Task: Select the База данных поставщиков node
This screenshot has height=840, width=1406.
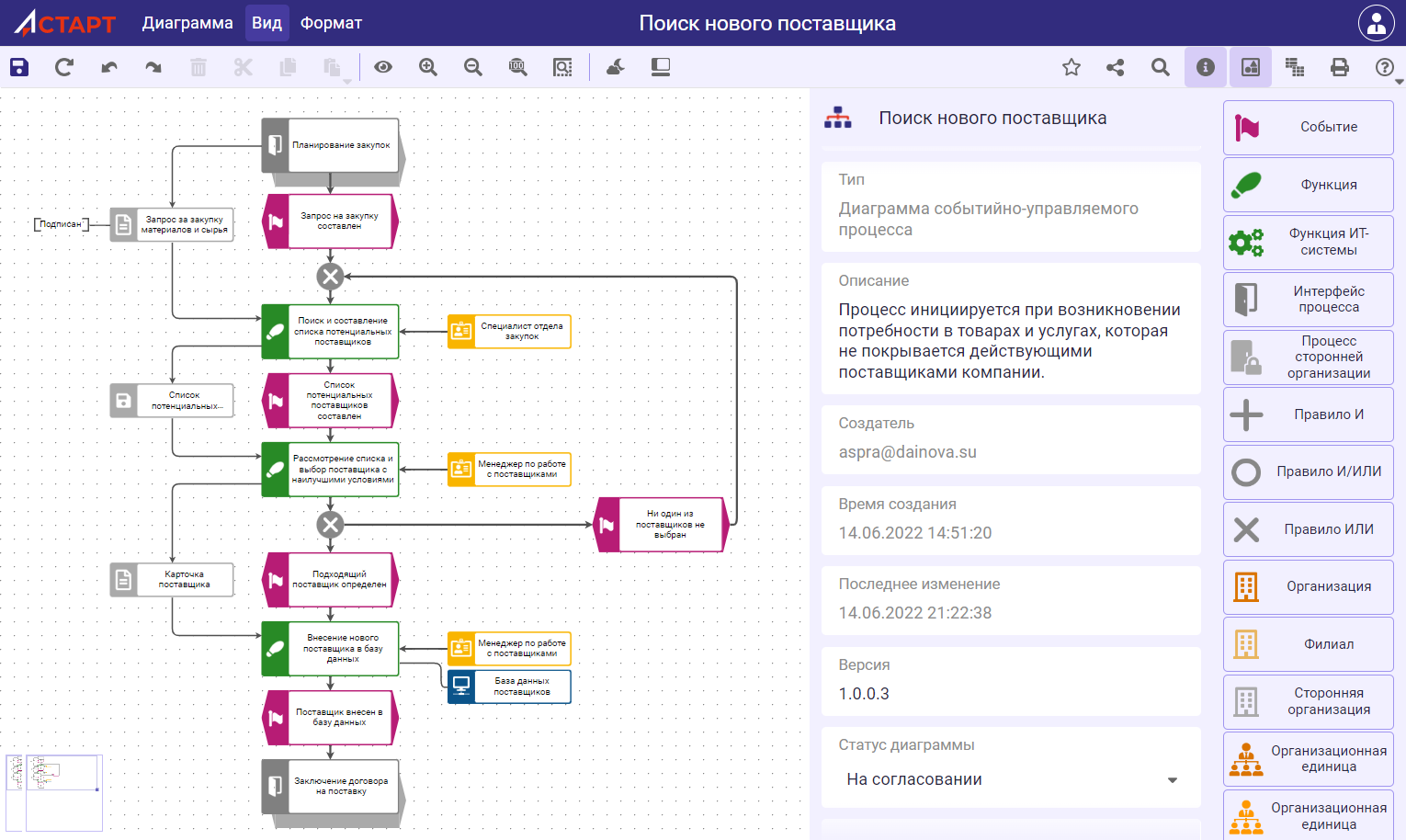Action: 509,687
